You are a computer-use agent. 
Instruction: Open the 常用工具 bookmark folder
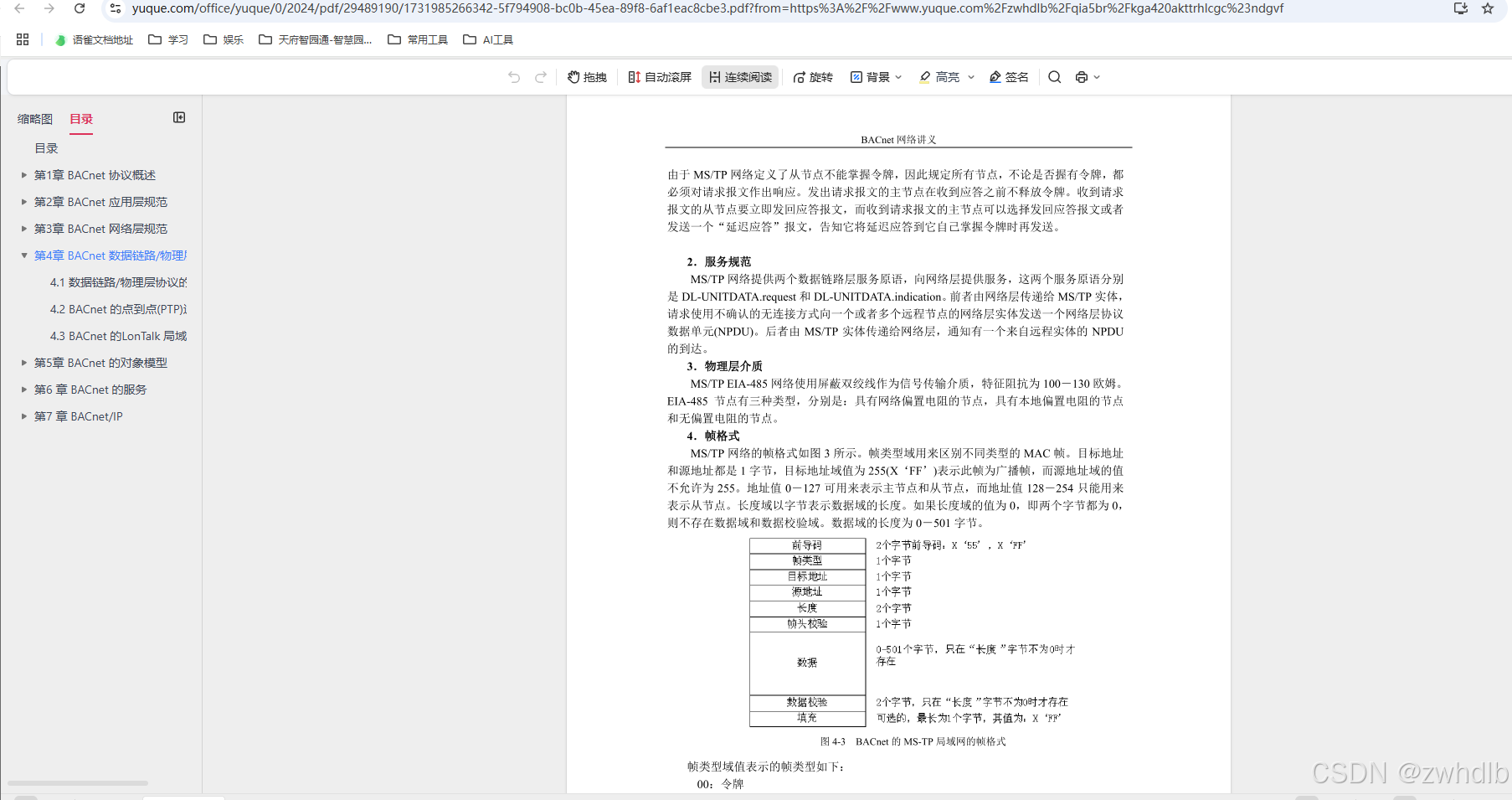tap(418, 39)
